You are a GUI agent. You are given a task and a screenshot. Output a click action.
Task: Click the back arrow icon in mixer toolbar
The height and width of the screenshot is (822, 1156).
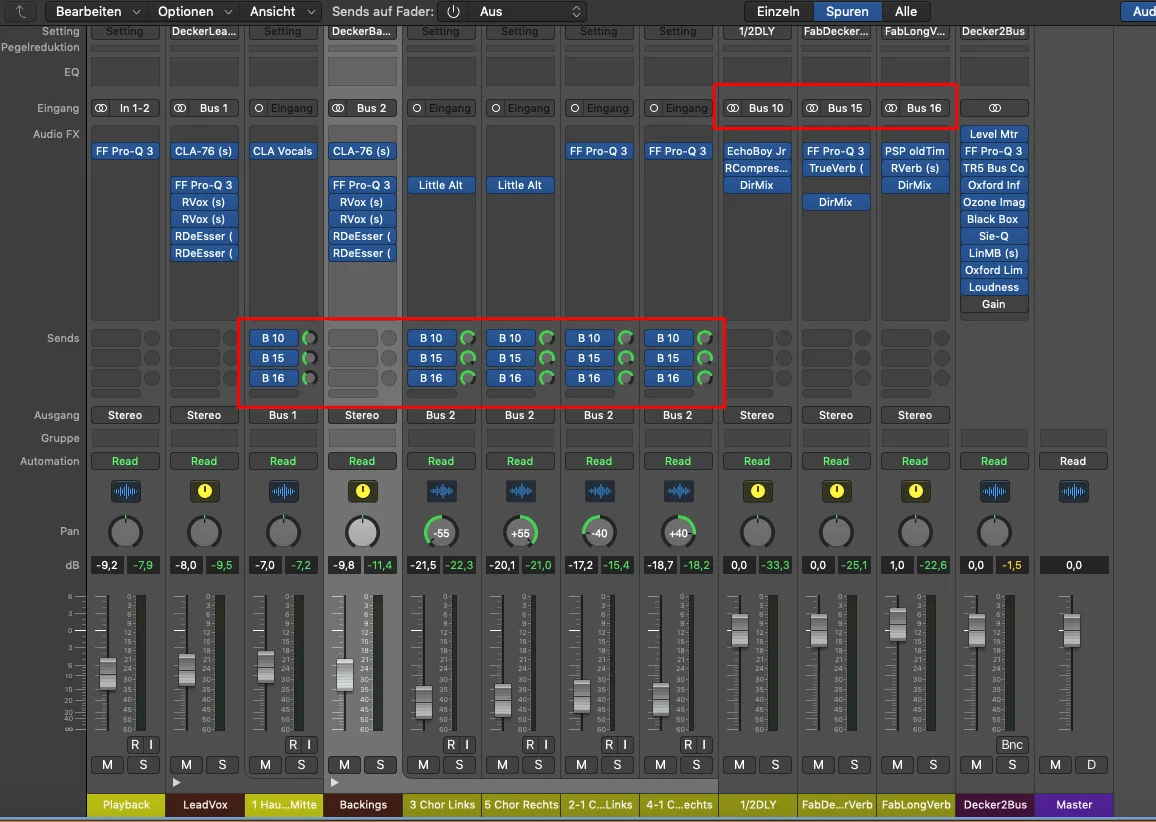tap(21, 11)
